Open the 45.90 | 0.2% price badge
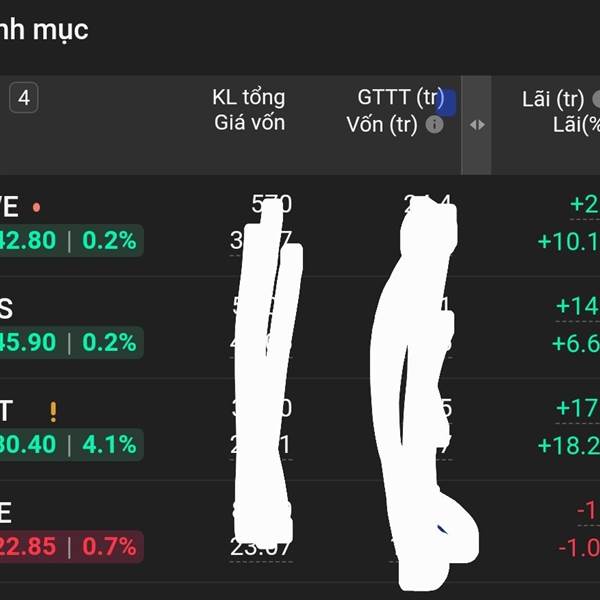The width and height of the screenshot is (600, 600). click(71, 342)
